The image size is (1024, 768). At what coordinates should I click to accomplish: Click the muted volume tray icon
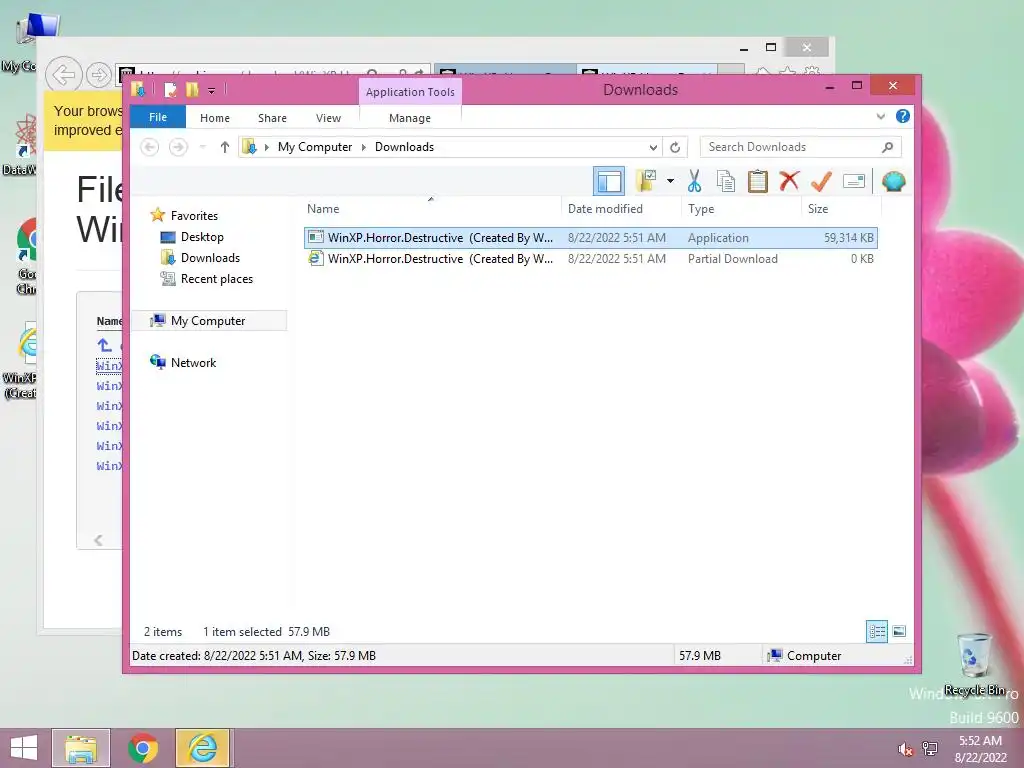906,749
